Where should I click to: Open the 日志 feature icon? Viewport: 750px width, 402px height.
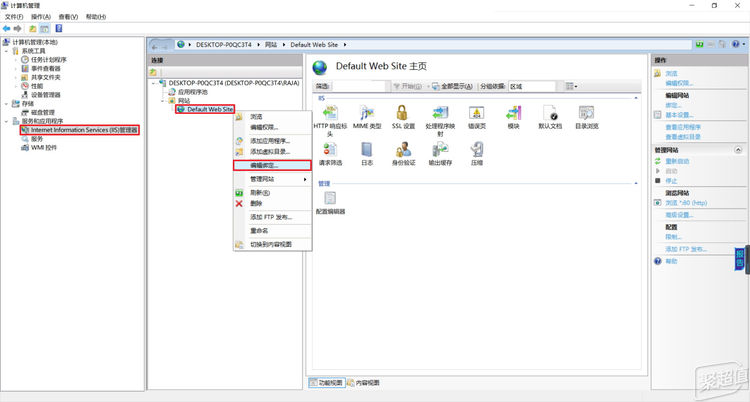click(366, 149)
